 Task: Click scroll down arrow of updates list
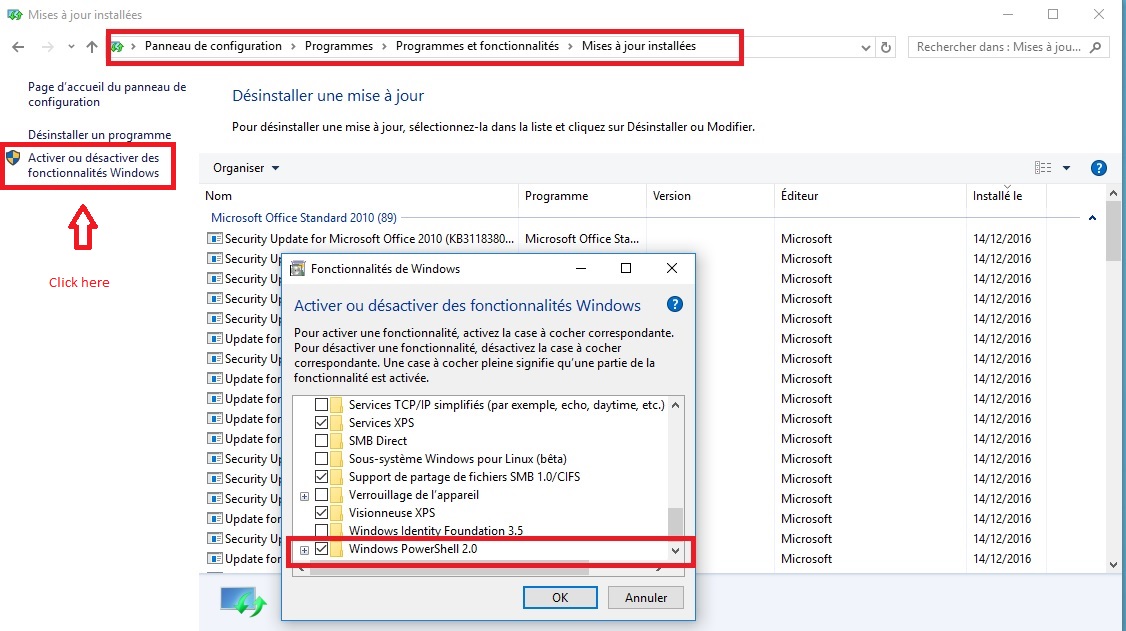coord(1113,565)
